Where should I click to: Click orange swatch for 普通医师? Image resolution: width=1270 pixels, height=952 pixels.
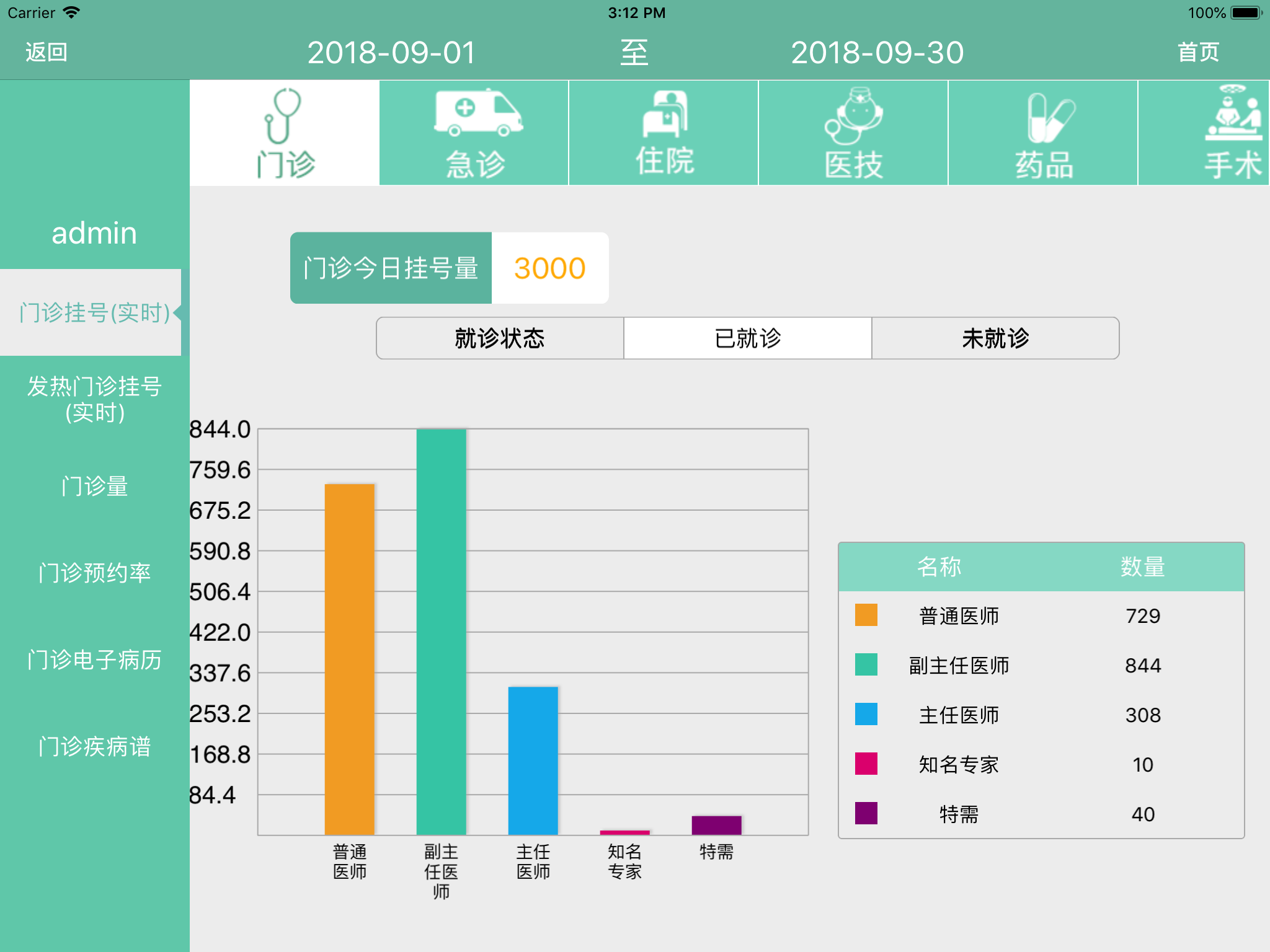click(866, 615)
